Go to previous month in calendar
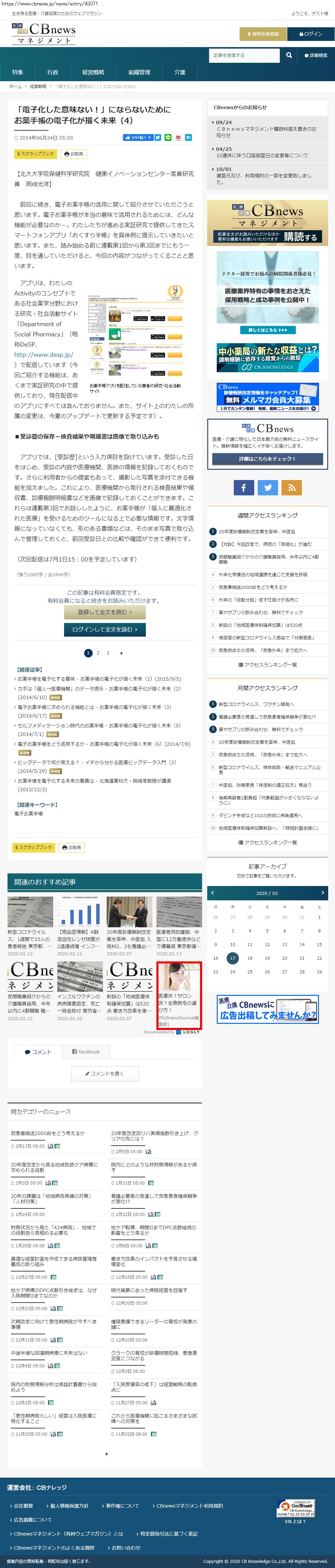 coord(212,892)
